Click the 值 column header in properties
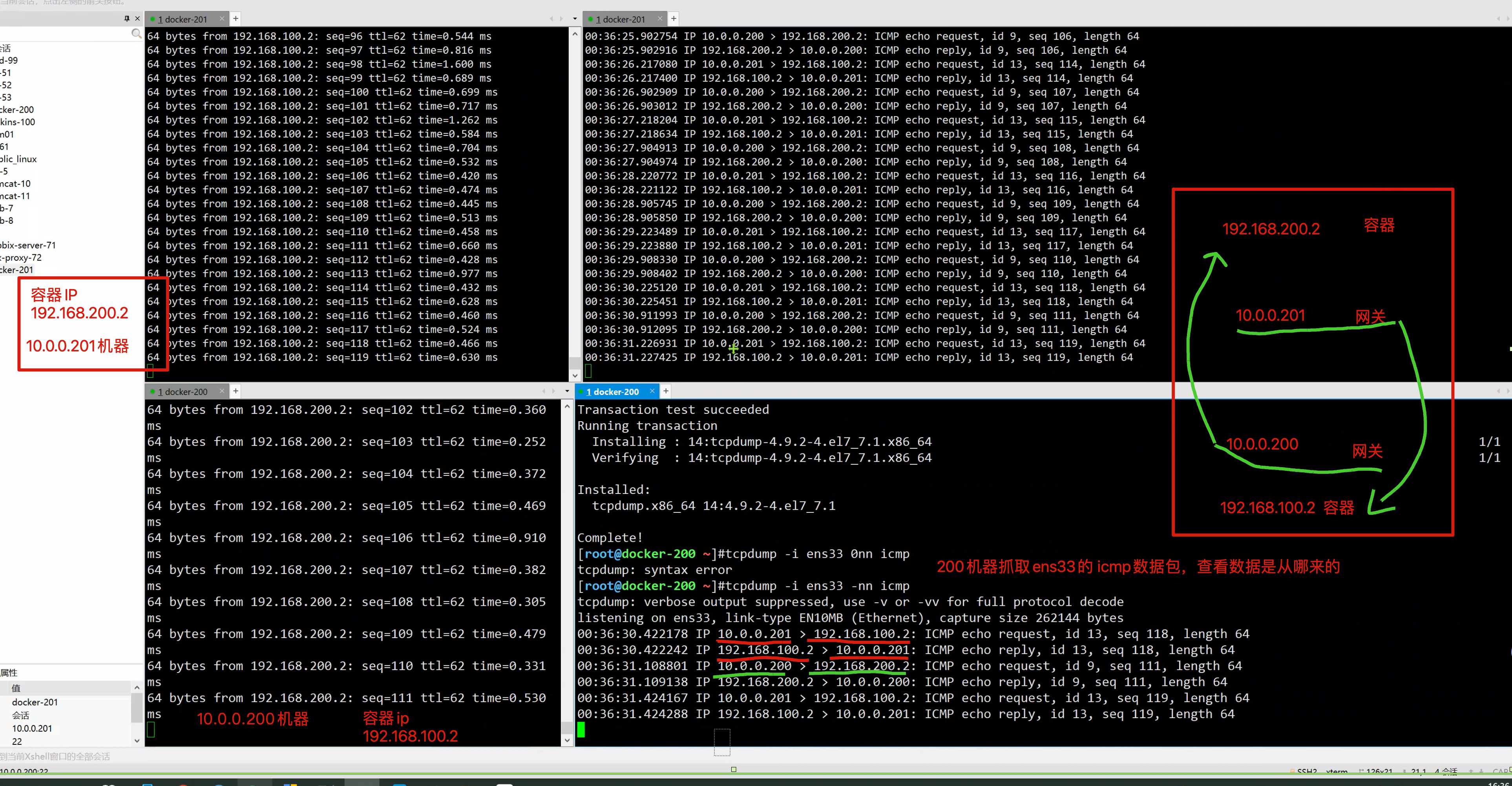The image size is (1512, 786). 16,688
